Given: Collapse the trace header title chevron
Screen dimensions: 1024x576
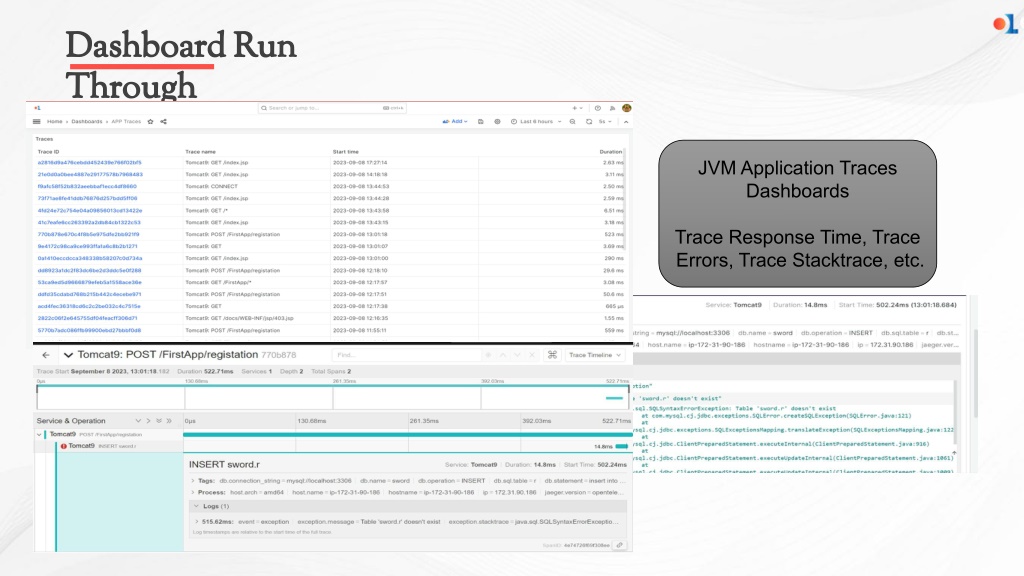Looking at the screenshot, I should pyautogui.click(x=68, y=355).
